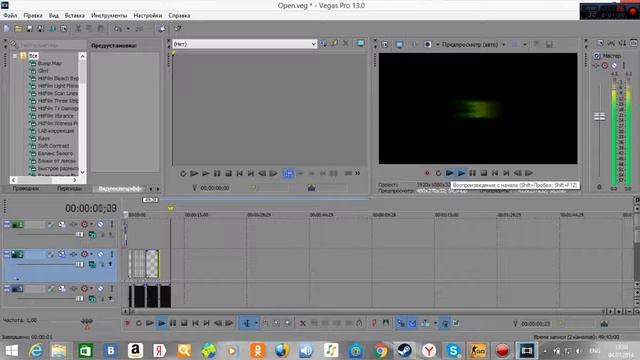640x360 pixels.
Task: Click External Monitor icon in video preview toolbar
Action: tap(399, 44)
